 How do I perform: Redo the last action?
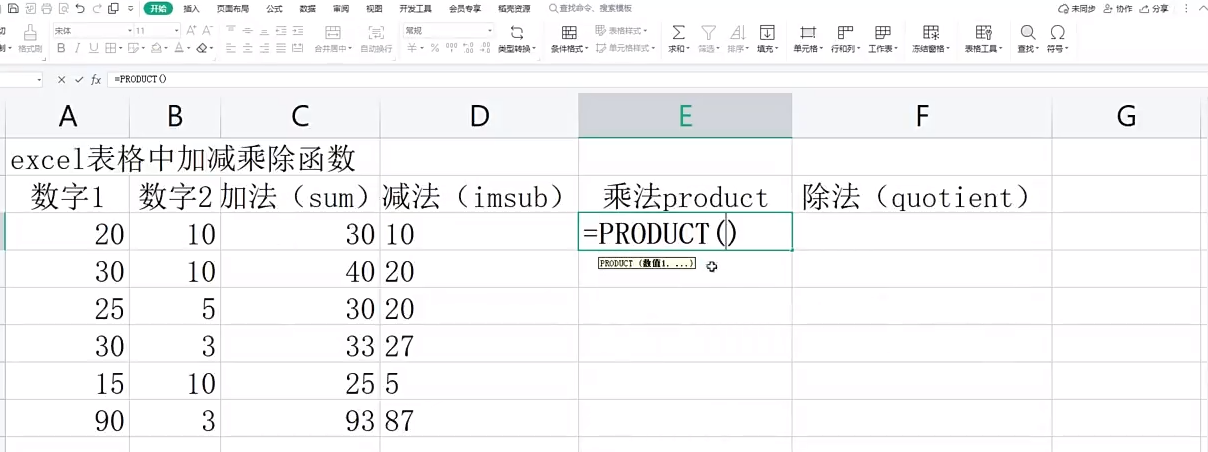tap(97, 8)
